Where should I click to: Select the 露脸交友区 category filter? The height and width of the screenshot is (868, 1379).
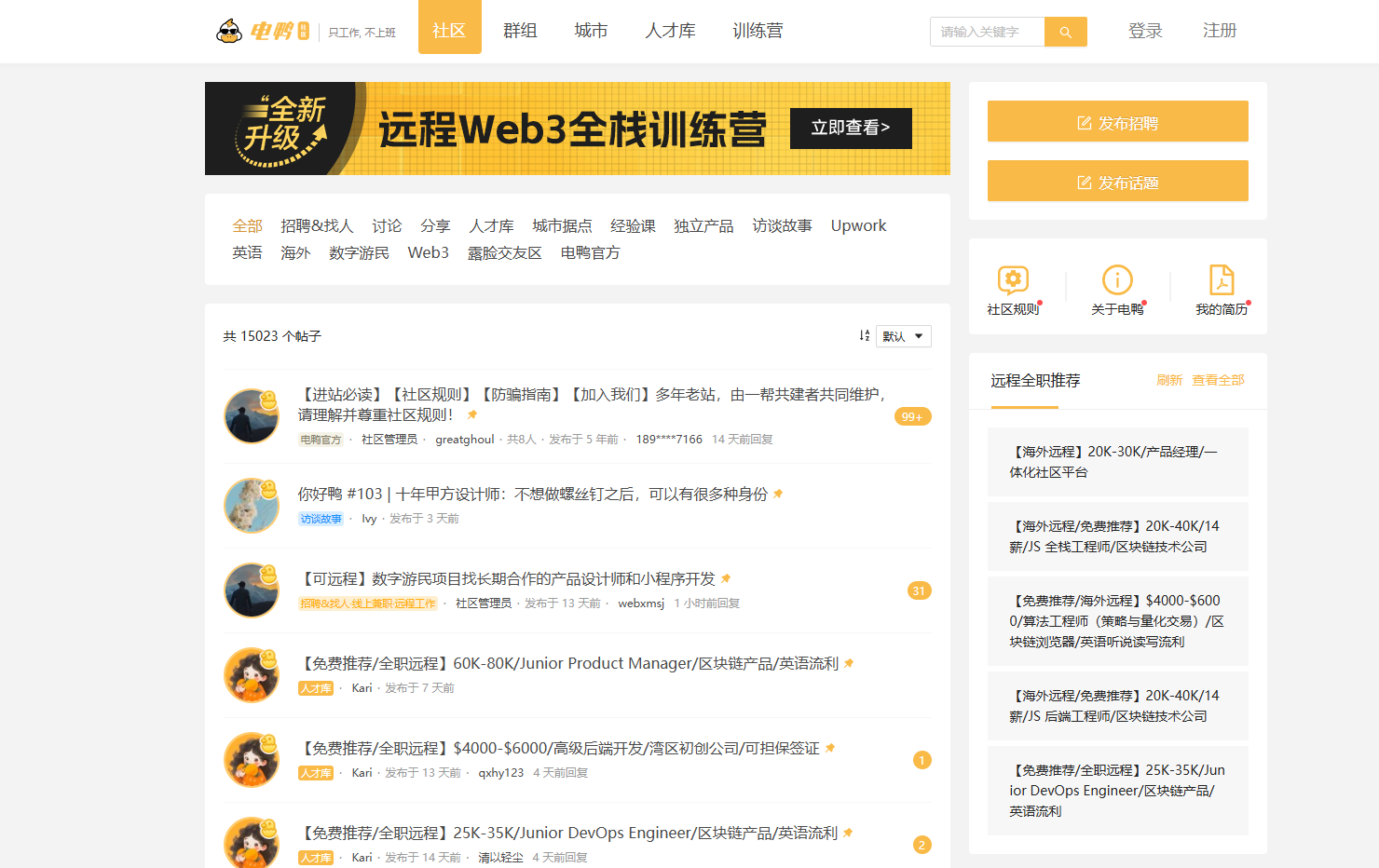pyautogui.click(x=504, y=252)
